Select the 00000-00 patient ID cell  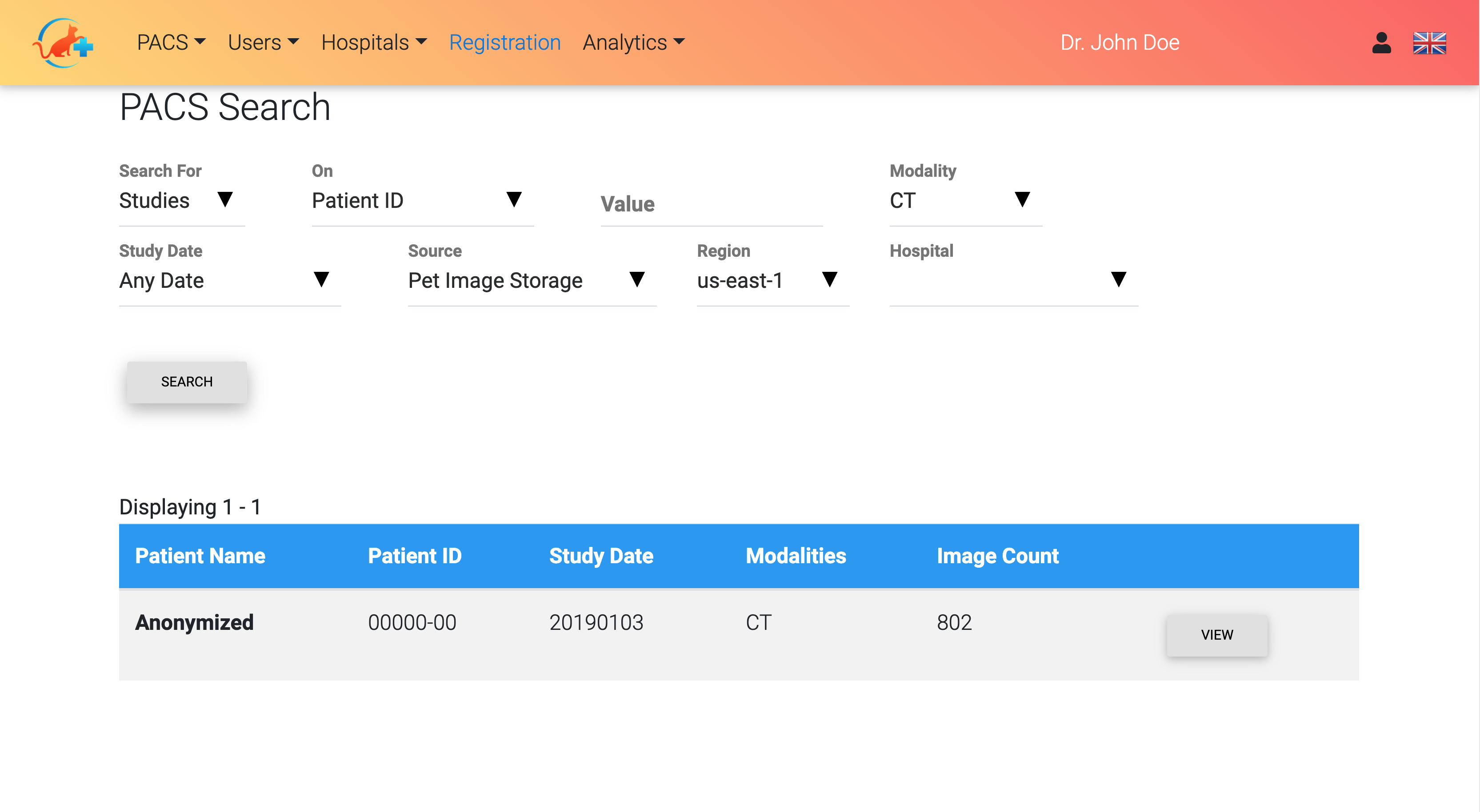pos(412,622)
